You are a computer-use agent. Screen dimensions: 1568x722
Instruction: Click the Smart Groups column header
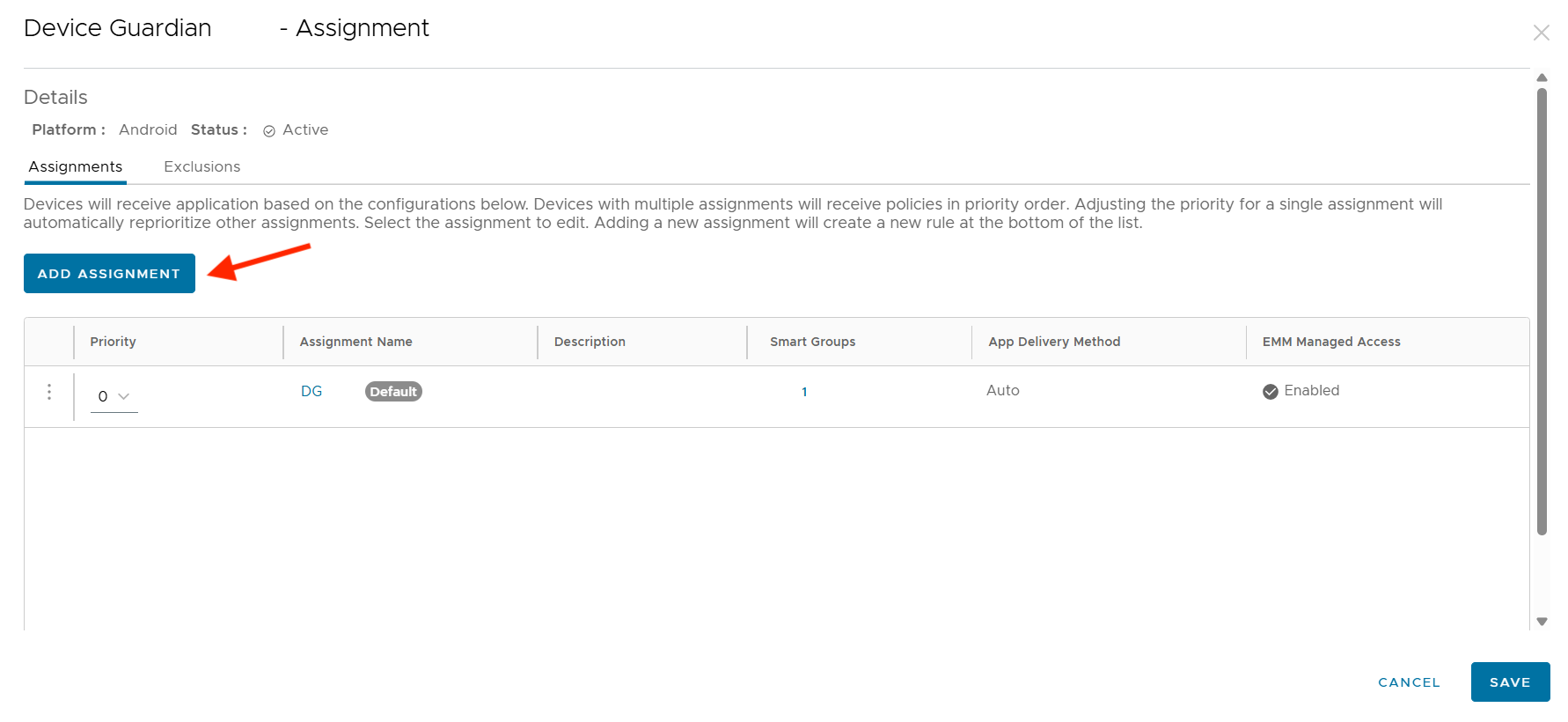tap(812, 342)
